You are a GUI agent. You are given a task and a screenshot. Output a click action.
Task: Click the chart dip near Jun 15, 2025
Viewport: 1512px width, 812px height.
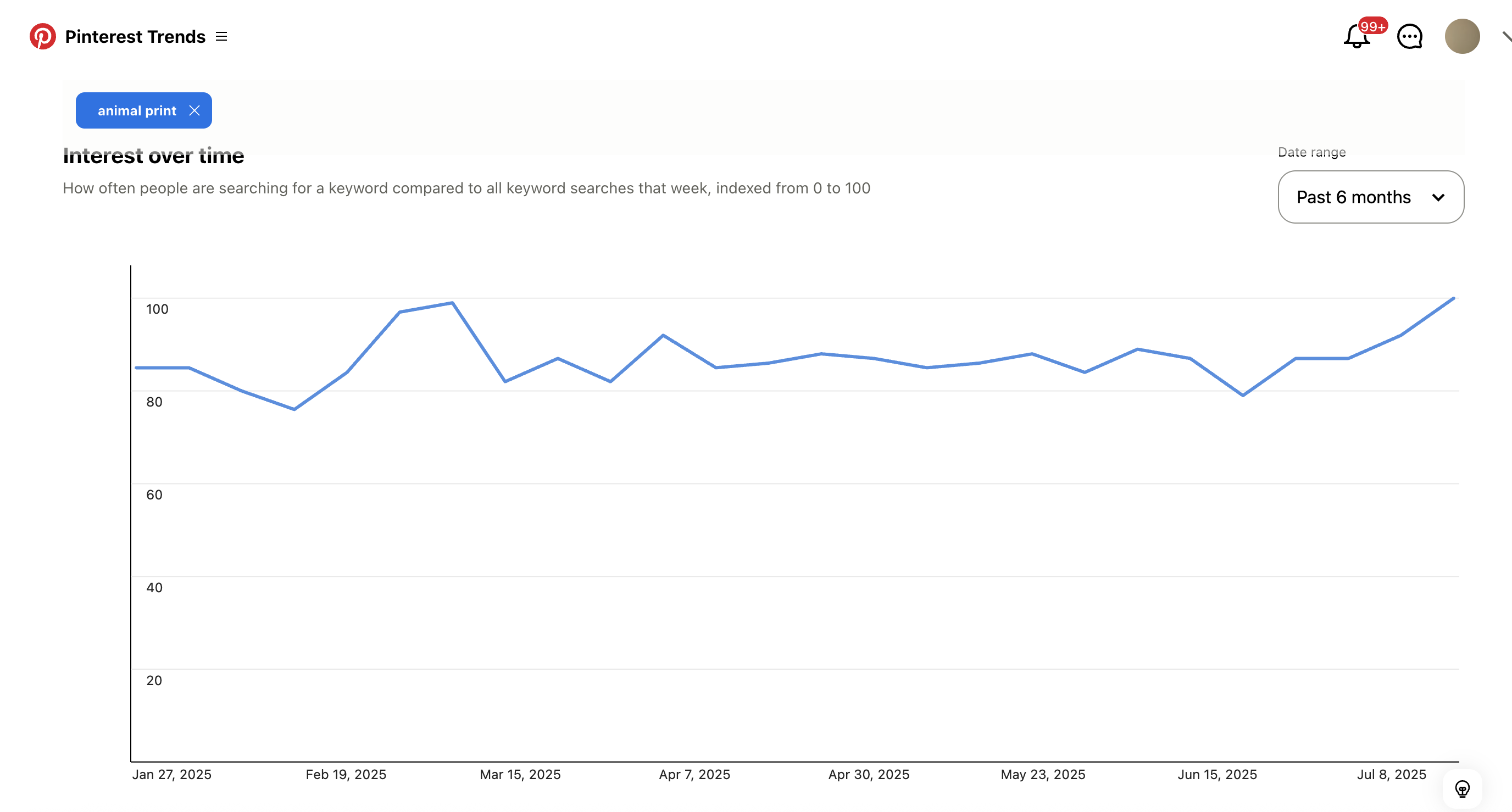click(x=1243, y=395)
